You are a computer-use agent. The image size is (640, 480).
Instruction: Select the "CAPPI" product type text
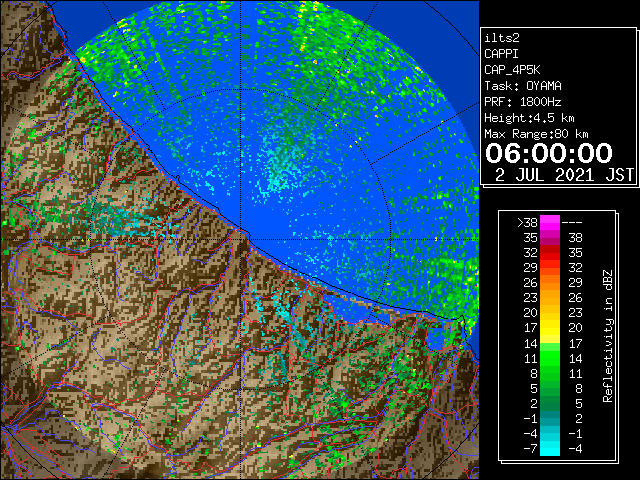coord(501,54)
